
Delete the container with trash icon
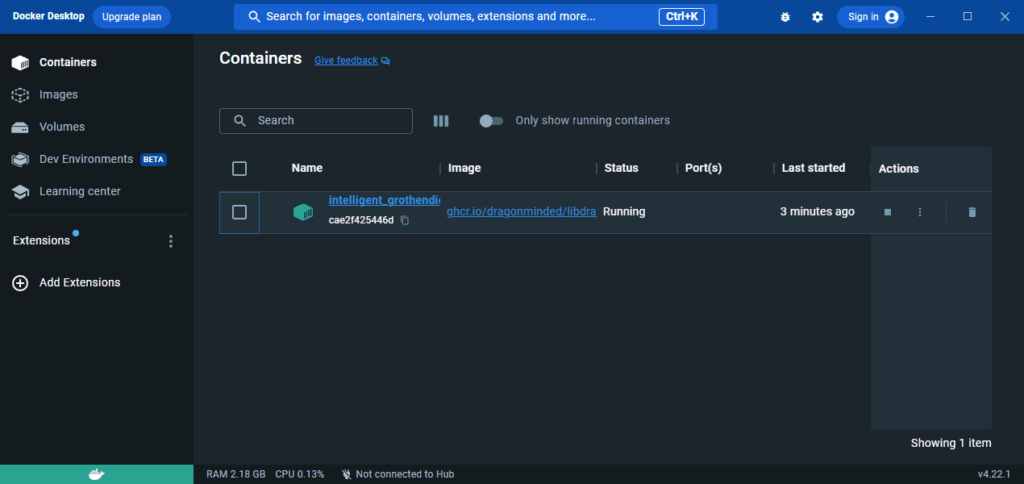(x=972, y=212)
